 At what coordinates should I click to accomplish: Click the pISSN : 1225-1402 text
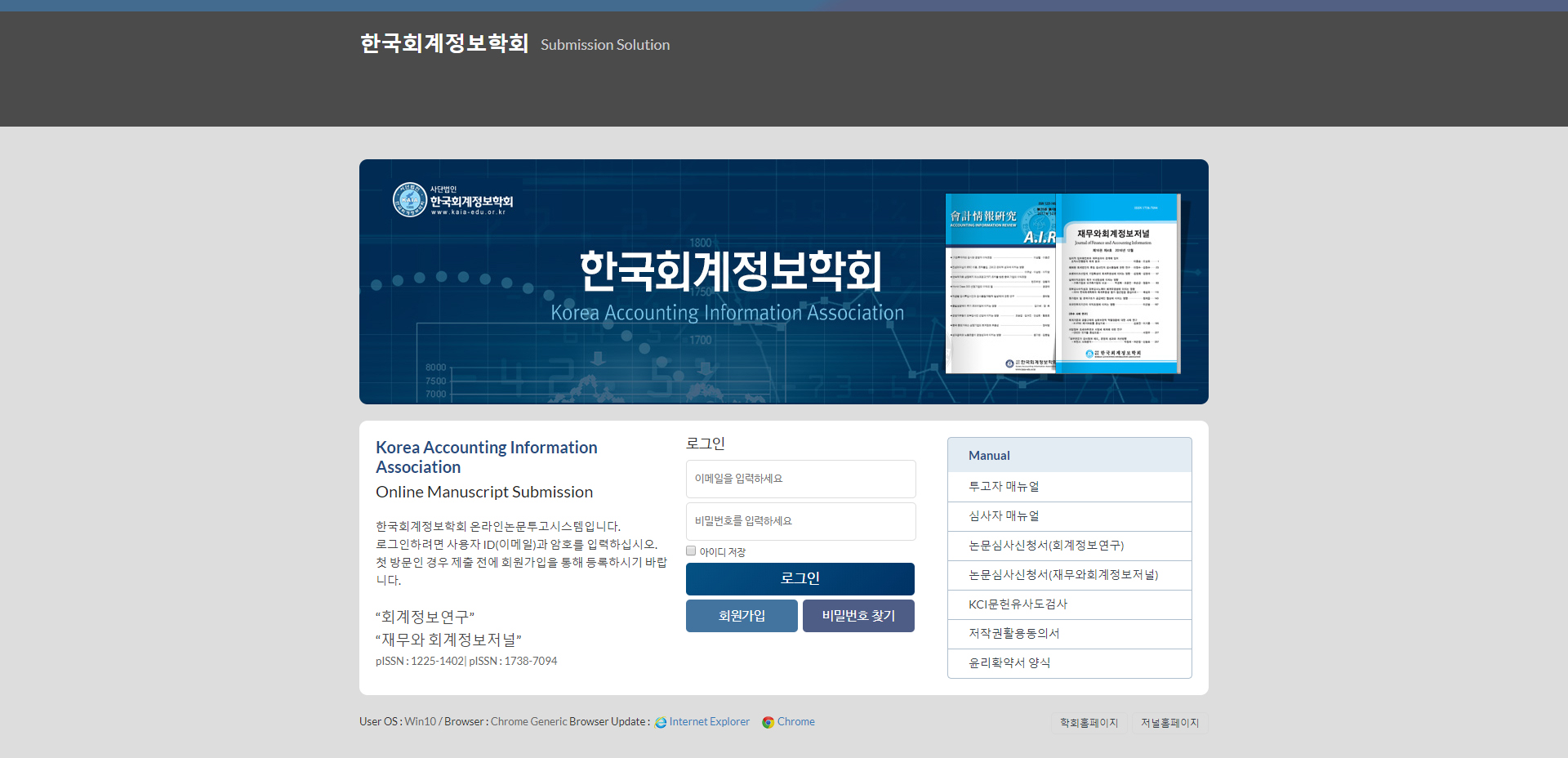click(420, 662)
